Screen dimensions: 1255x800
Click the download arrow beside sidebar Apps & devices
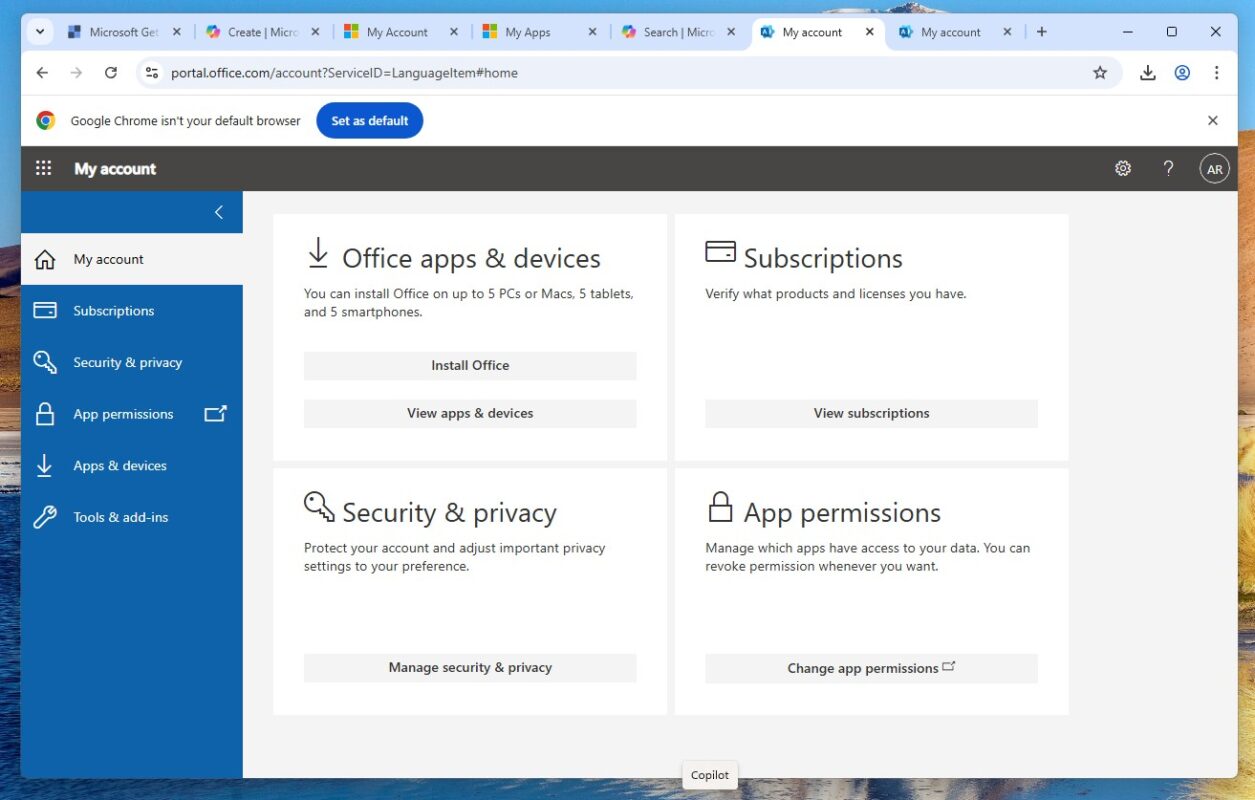(x=45, y=466)
